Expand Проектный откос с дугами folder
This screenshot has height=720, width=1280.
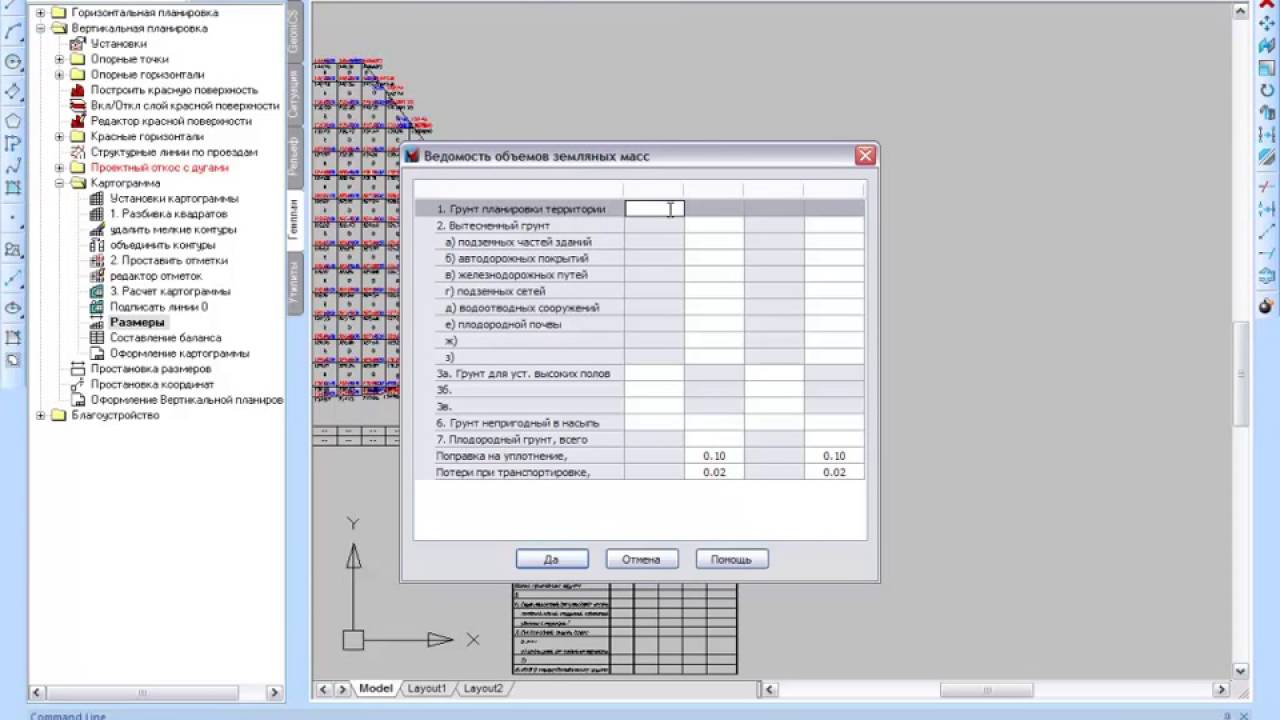59,168
